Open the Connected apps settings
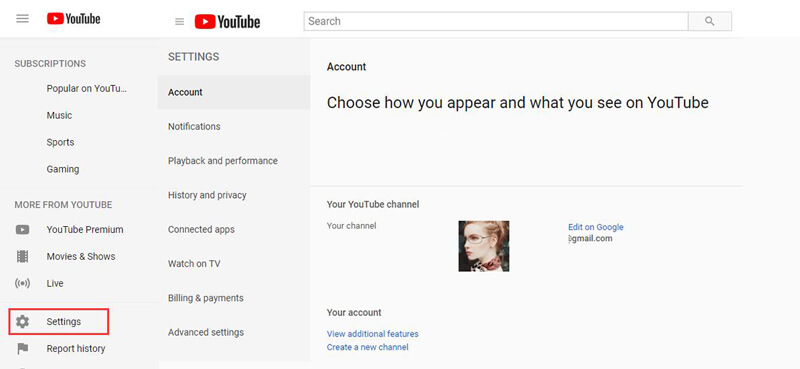 tap(201, 230)
